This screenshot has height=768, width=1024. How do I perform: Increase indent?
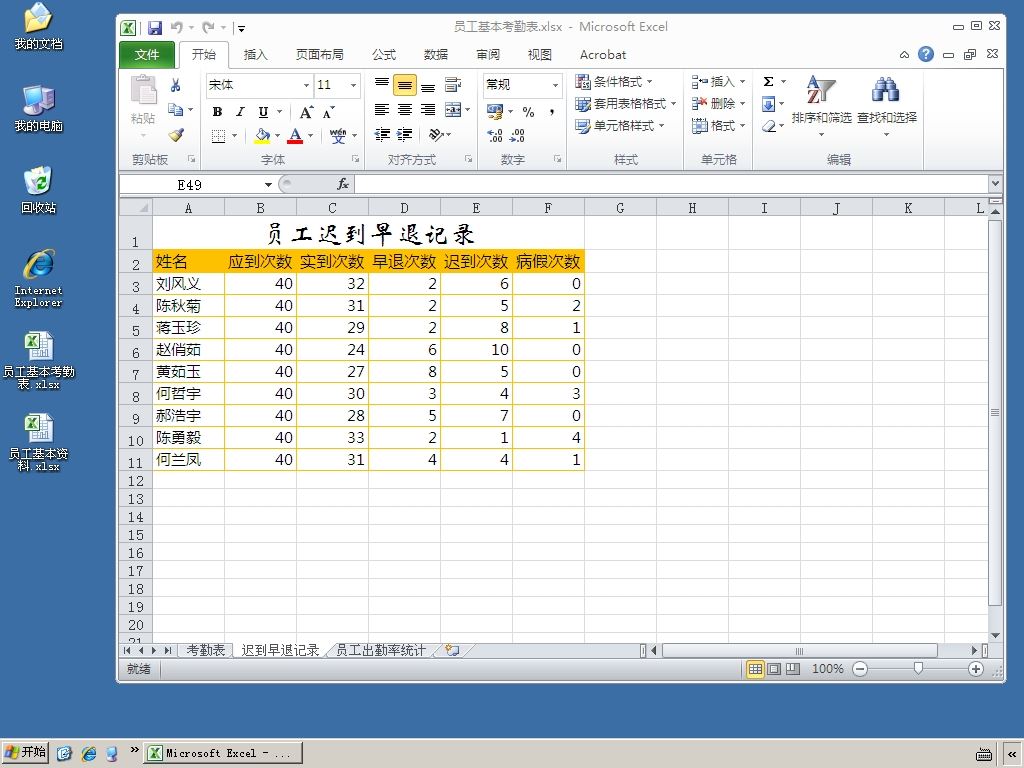pyautogui.click(x=405, y=135)
